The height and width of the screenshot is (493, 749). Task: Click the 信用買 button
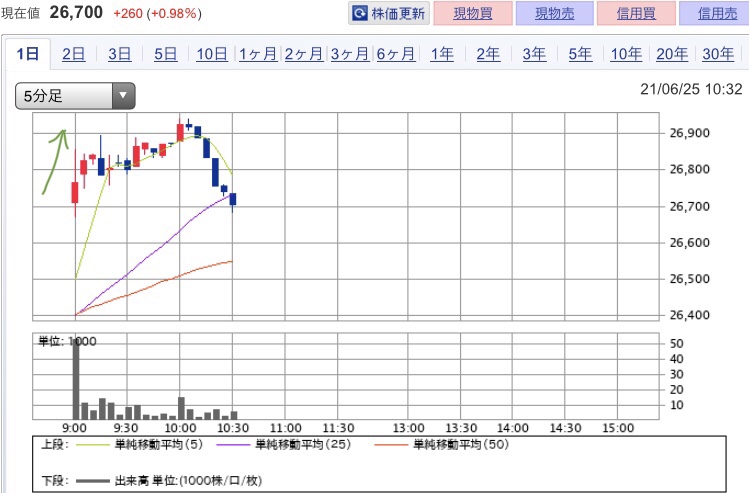pyautogui.click(x=636, y=13)
